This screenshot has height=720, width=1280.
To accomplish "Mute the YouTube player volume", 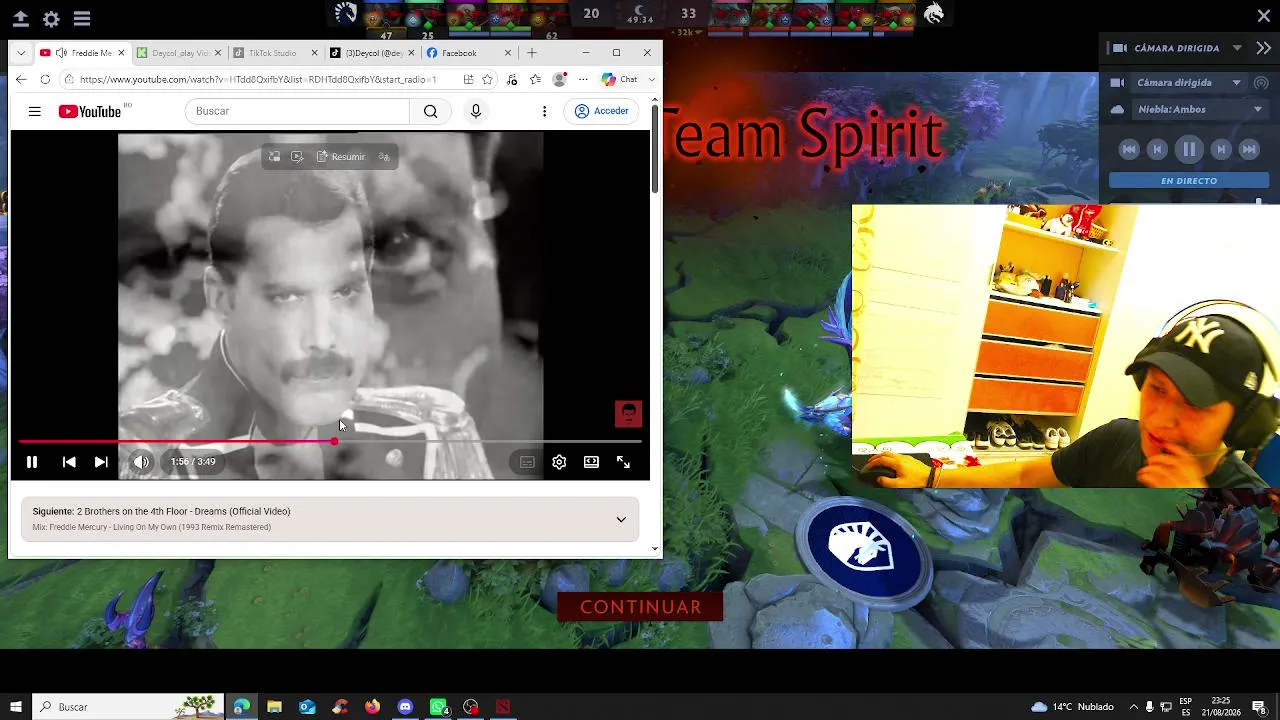I will (x=141, y=462).
